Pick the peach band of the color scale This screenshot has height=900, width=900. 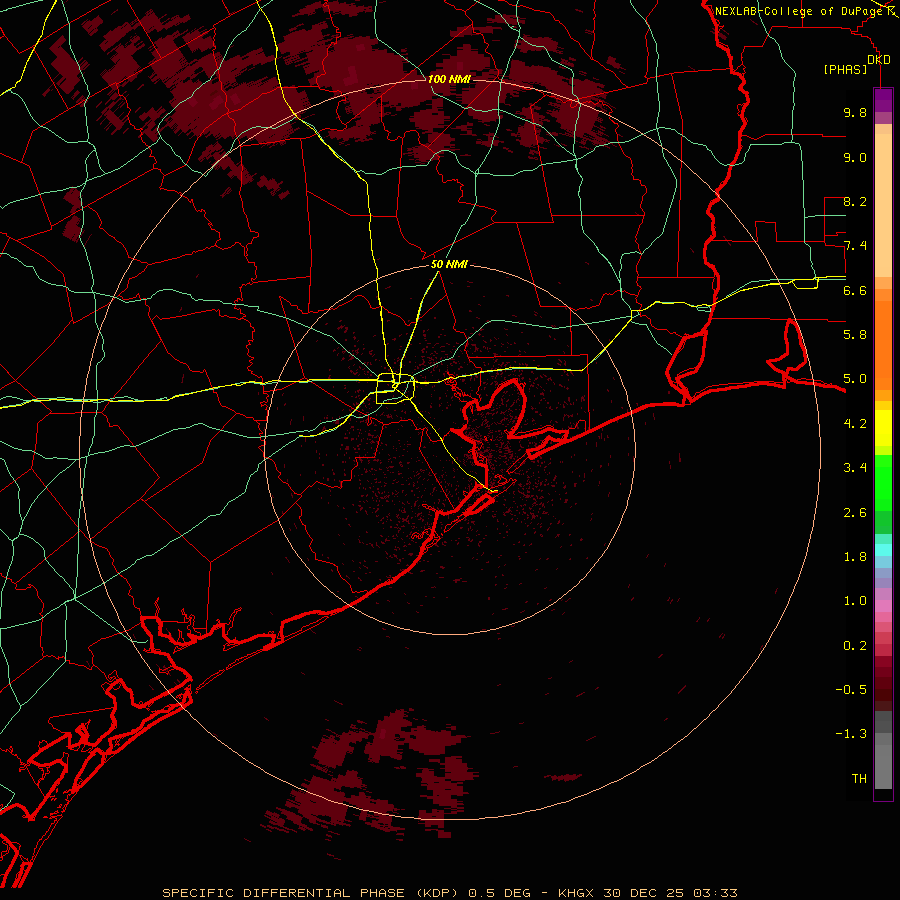(883, 205)
